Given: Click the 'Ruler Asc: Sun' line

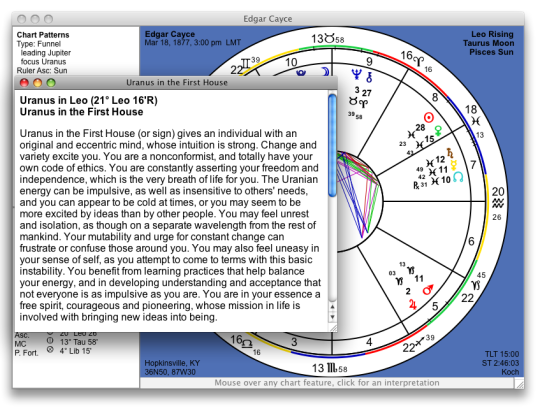Looking at the screenshot, I should [x=42, y=71].
